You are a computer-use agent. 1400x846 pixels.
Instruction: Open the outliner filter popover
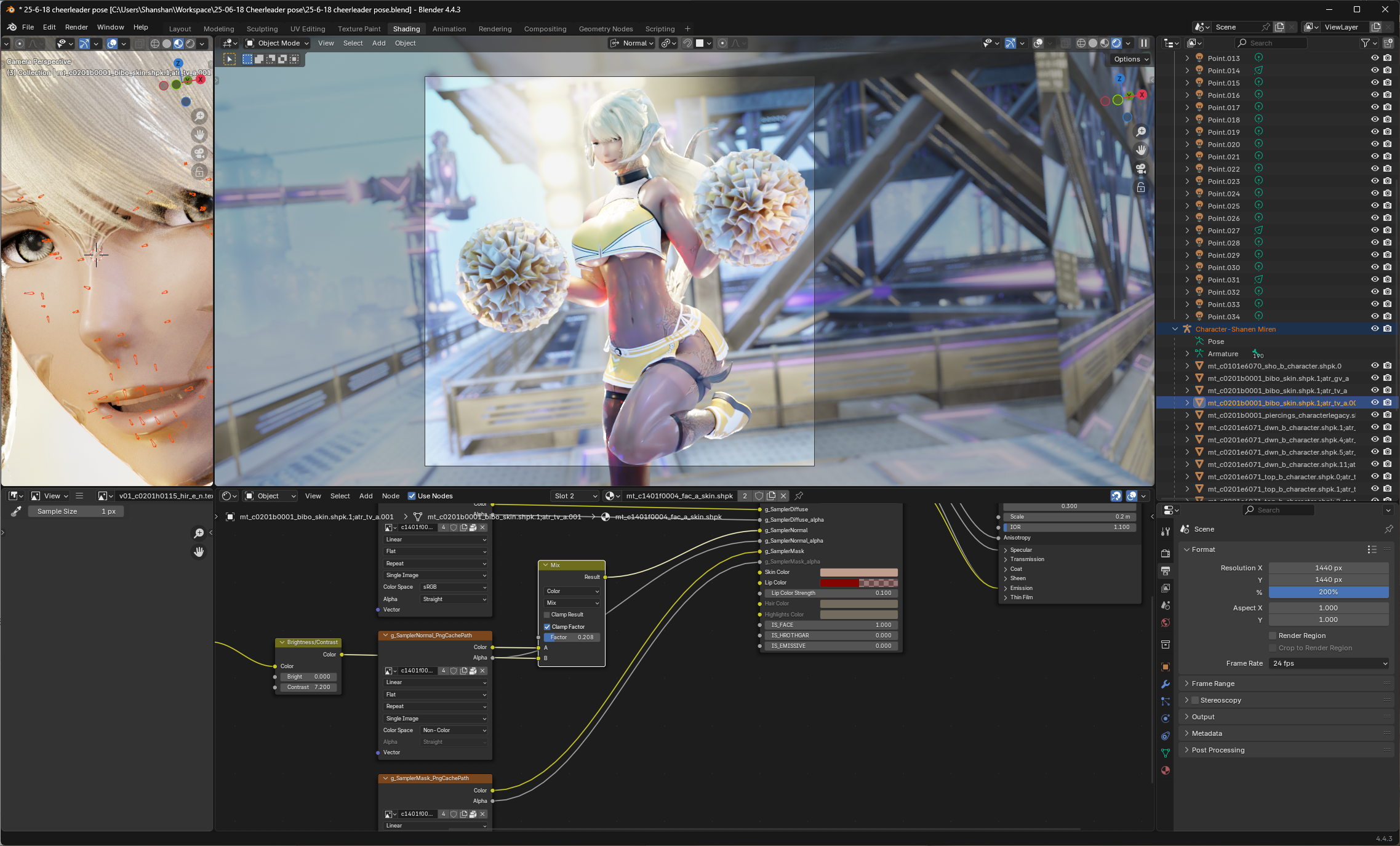[1368, 43]
